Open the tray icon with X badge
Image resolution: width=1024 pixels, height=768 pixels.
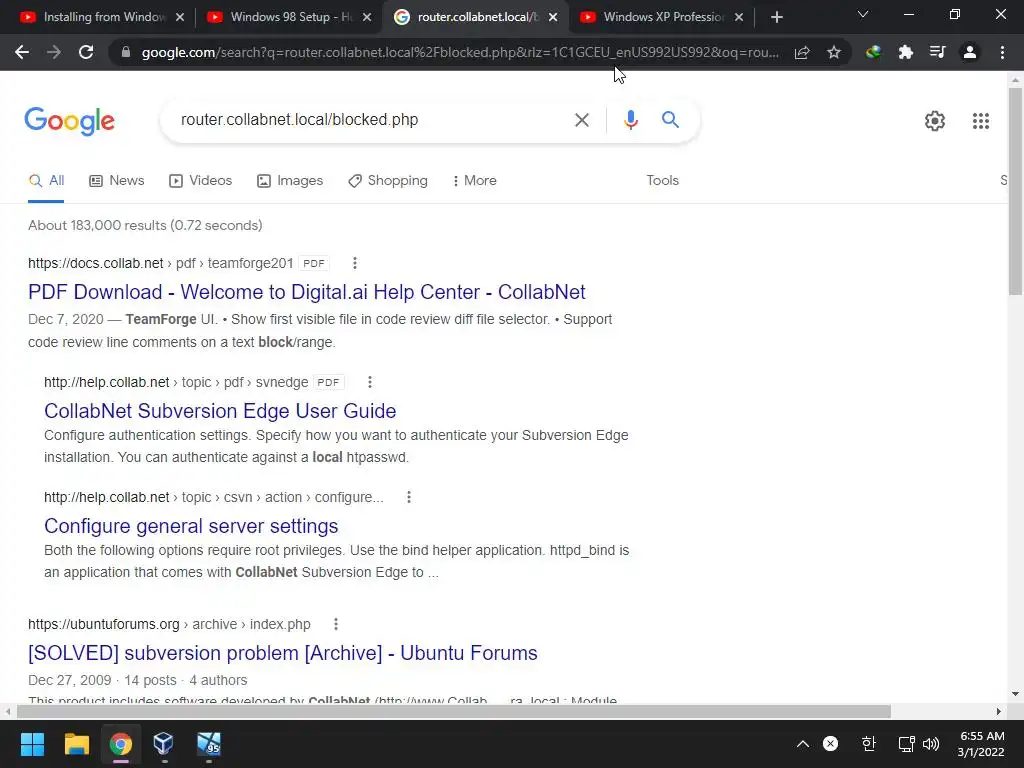click(x=830, y=744)
